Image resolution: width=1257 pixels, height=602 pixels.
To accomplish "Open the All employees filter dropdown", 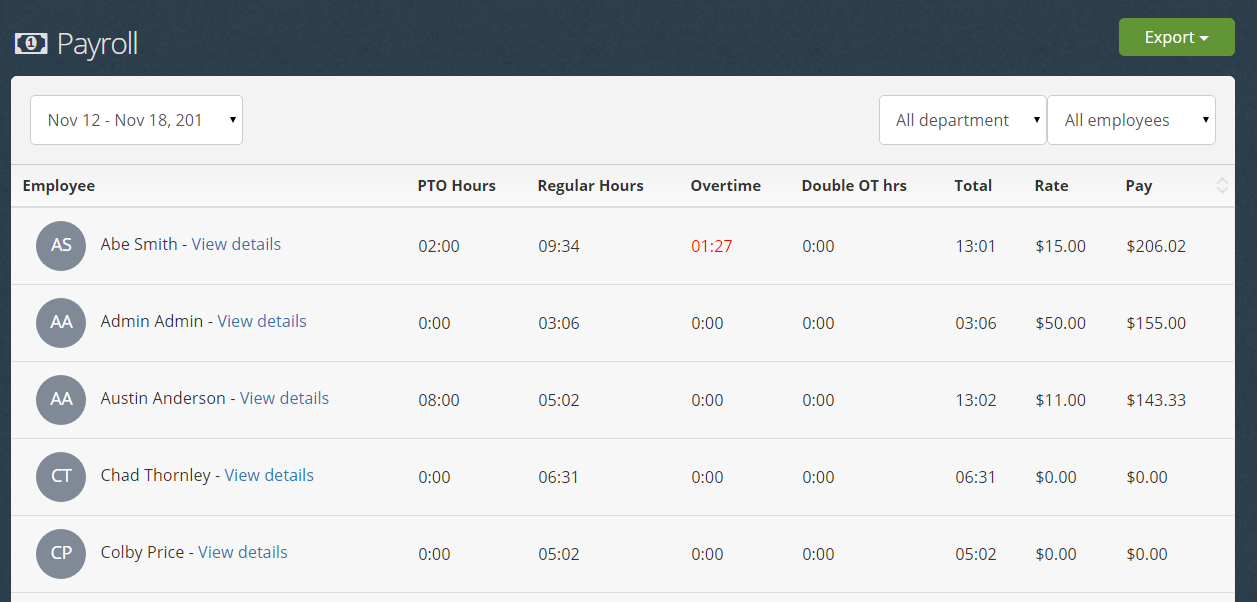I will pyautogui.click(x=1131, y=120).
